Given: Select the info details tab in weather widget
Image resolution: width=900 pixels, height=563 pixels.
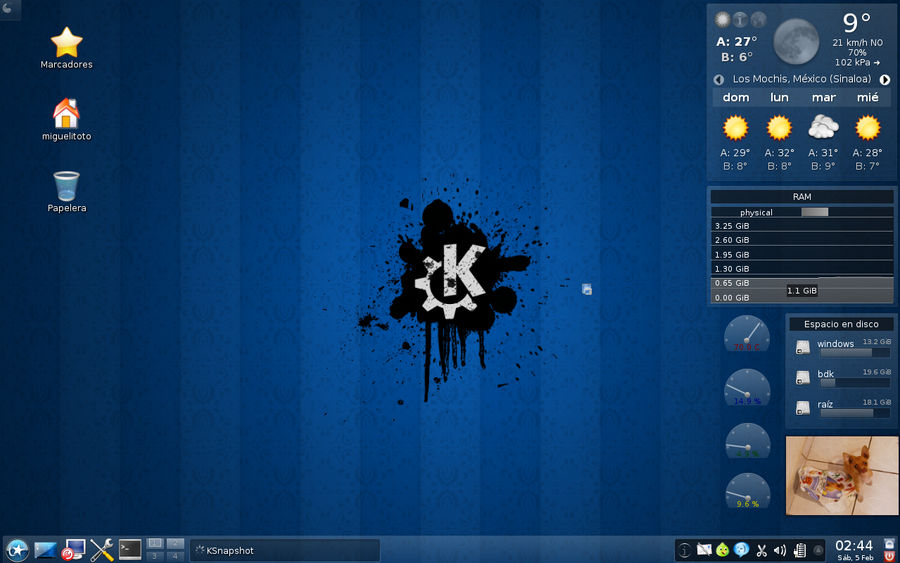Looking at the screenshot, I should click(x=740, y=20).
